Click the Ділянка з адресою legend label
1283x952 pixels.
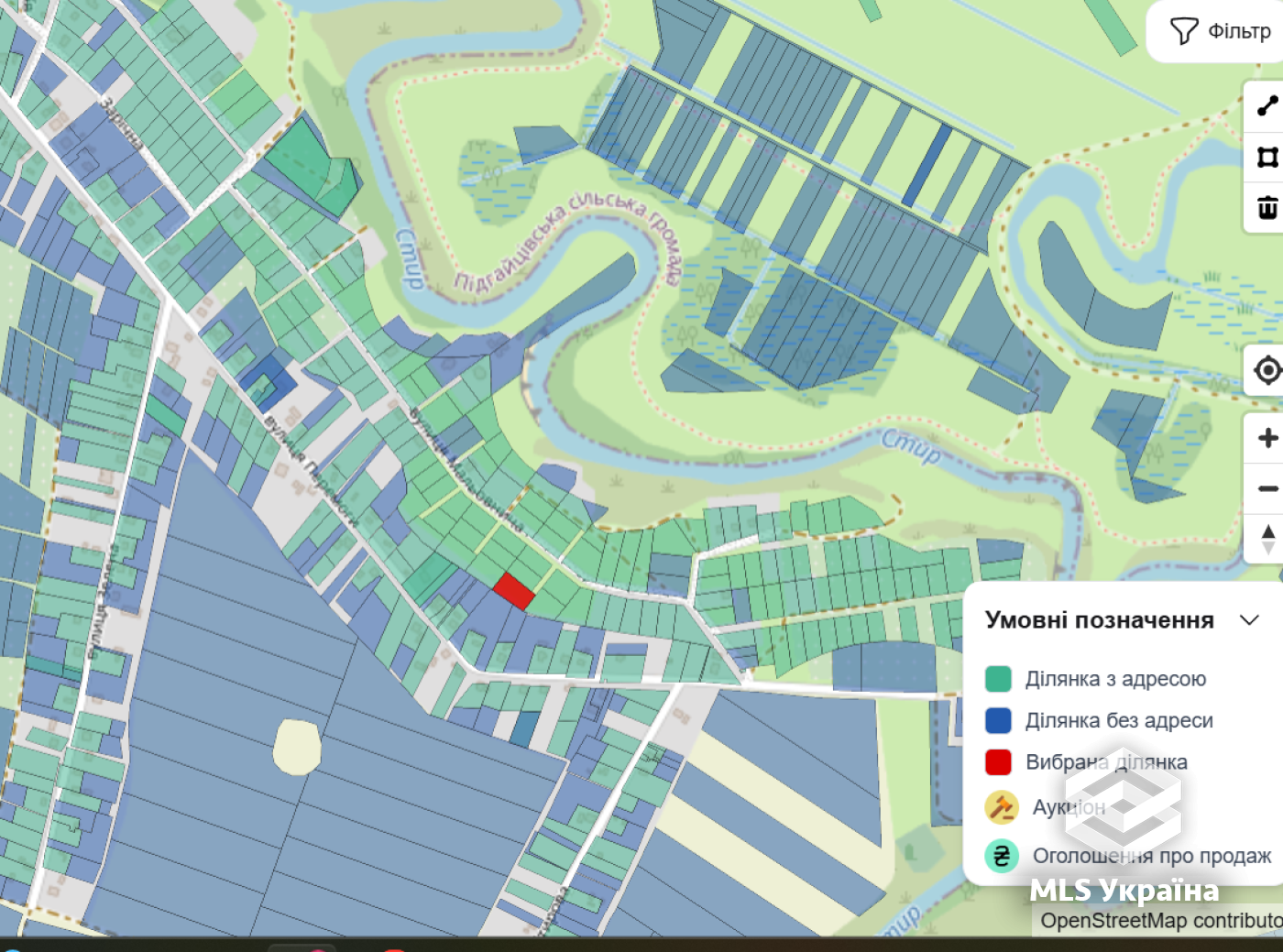(x=1115, y=679)
